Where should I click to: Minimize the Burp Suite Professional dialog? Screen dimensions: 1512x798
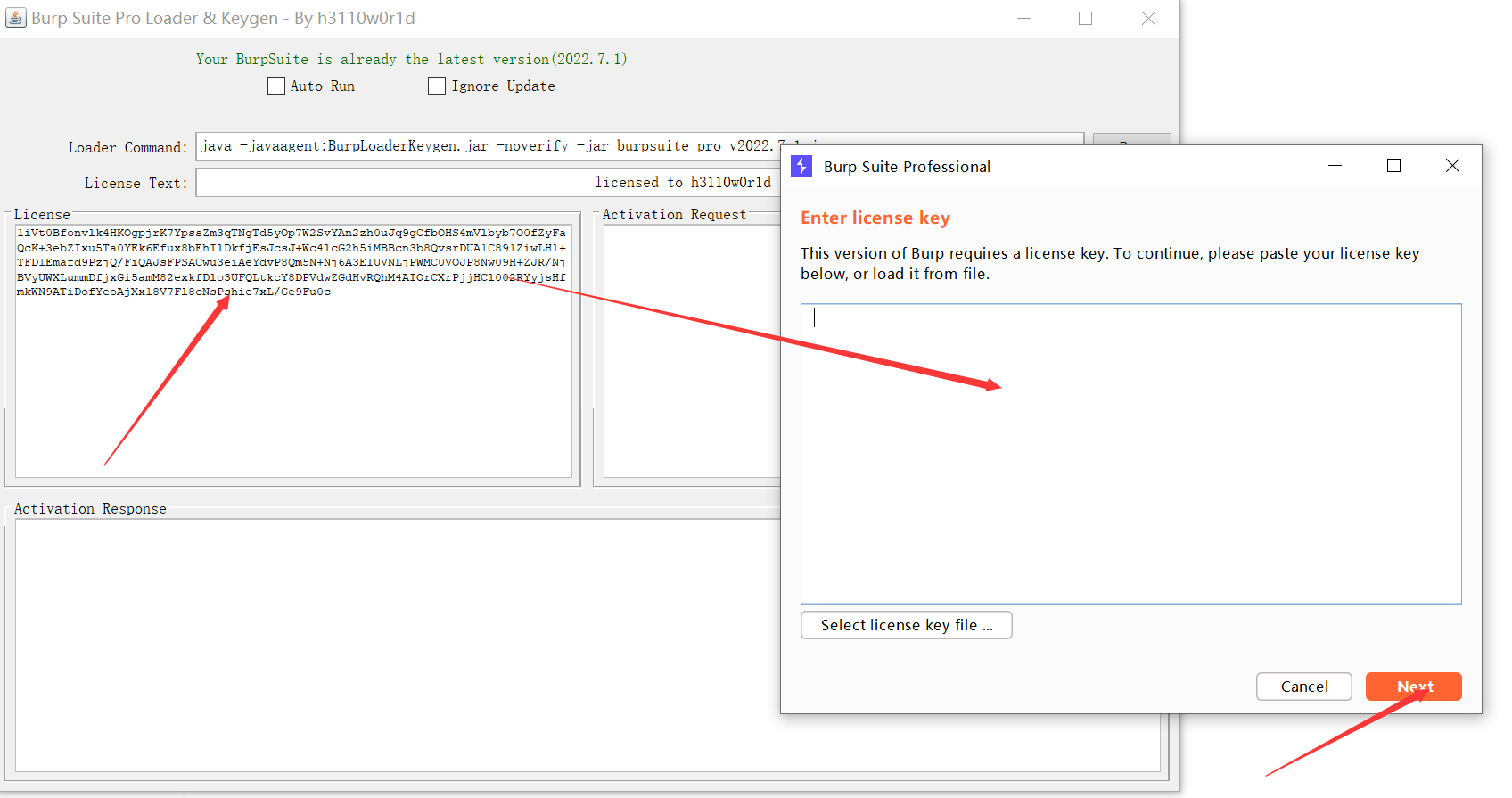pyautogui.click(x=1335, y=166)
